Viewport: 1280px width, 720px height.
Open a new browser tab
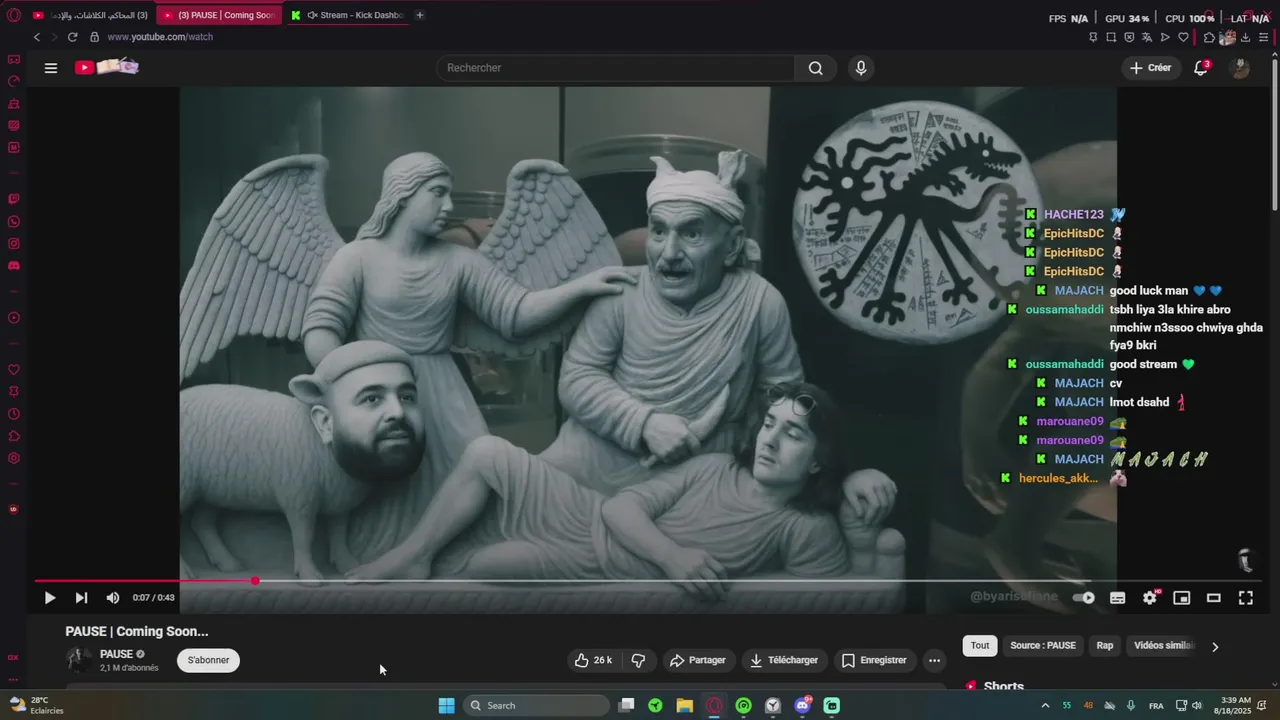pos(420,15)
